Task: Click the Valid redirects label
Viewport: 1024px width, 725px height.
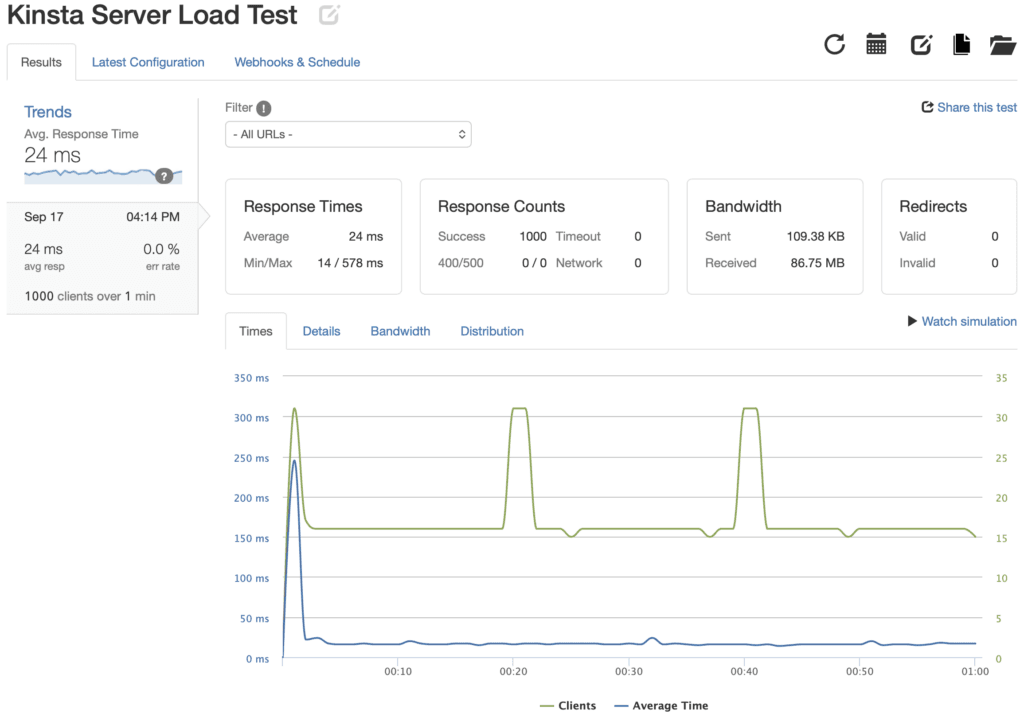Action: pyautogui.click(x=912, y=236)
